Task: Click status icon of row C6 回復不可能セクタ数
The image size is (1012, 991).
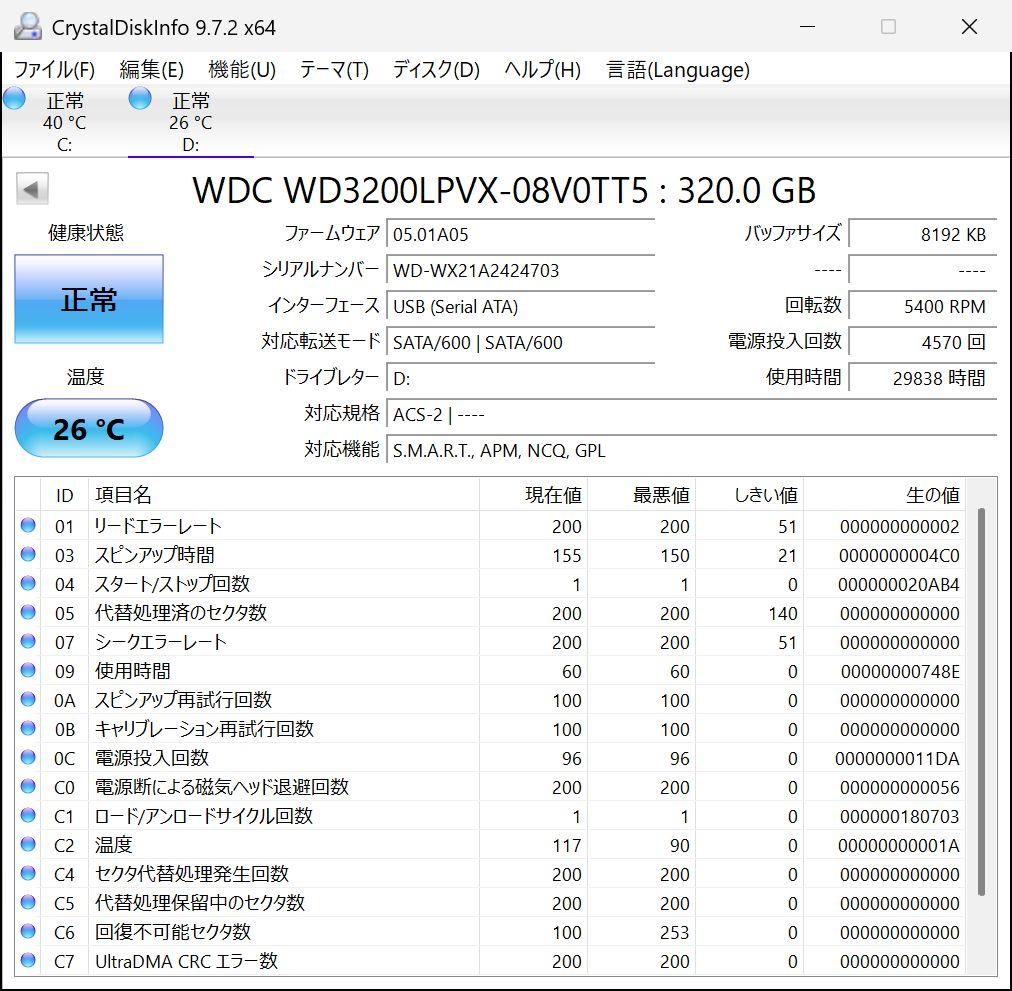Action: [28, 932]
